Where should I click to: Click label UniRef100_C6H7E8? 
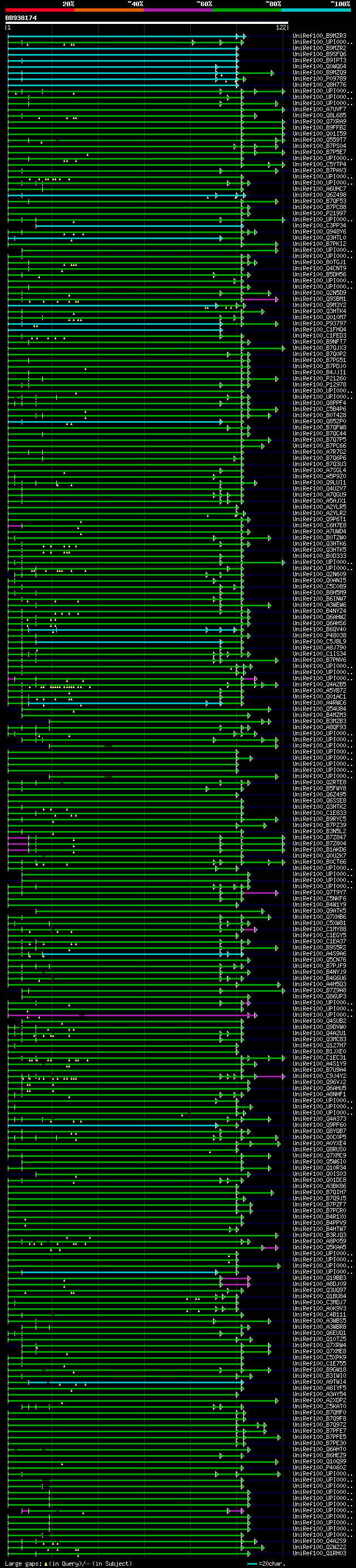point(319,525)
